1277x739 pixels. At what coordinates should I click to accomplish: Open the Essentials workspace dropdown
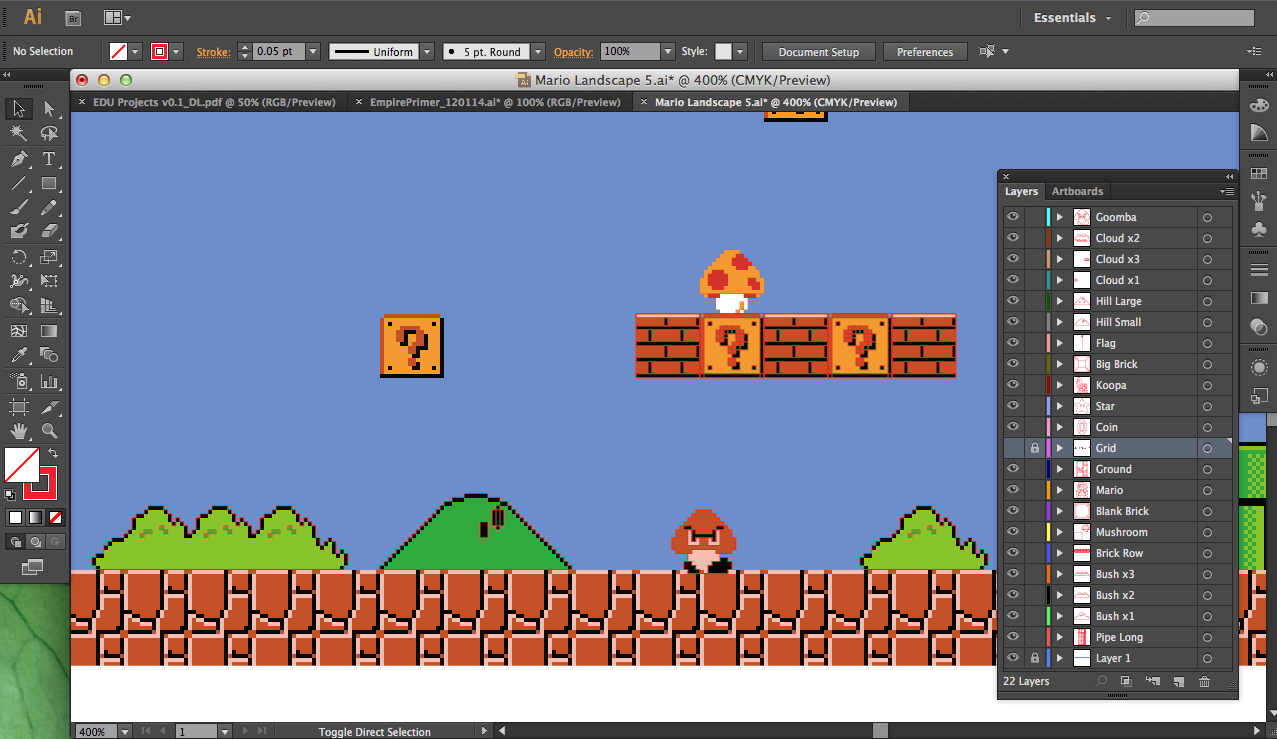point(1072,17)
